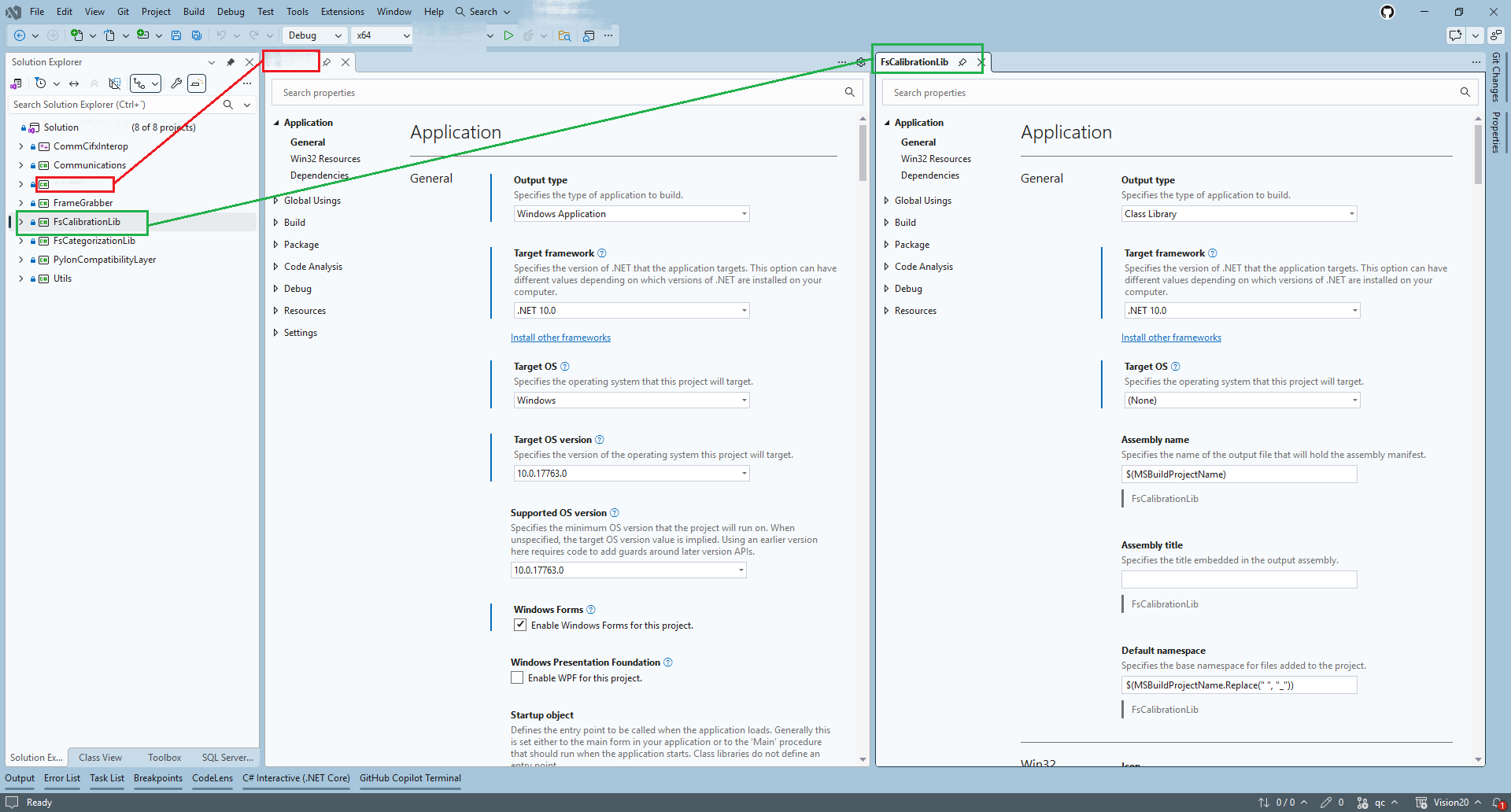Image resolution: width=1511 pixels, height=812 pixels.
Task: Click the left Search properties magnifier icon
Action: click(850, 92)
